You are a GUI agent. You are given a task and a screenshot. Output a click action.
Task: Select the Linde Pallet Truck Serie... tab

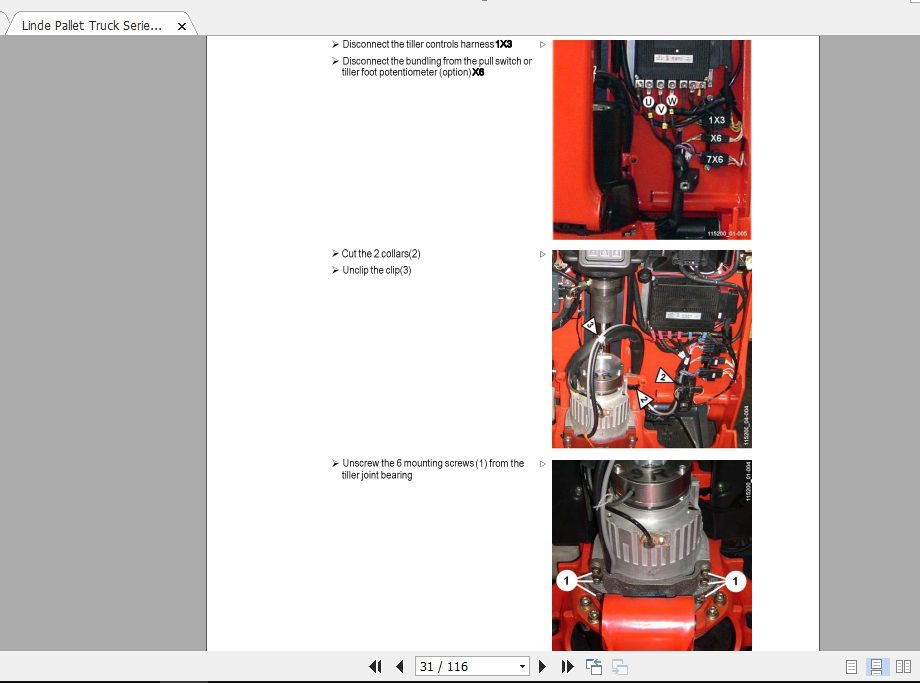click(x=91, y=26)
